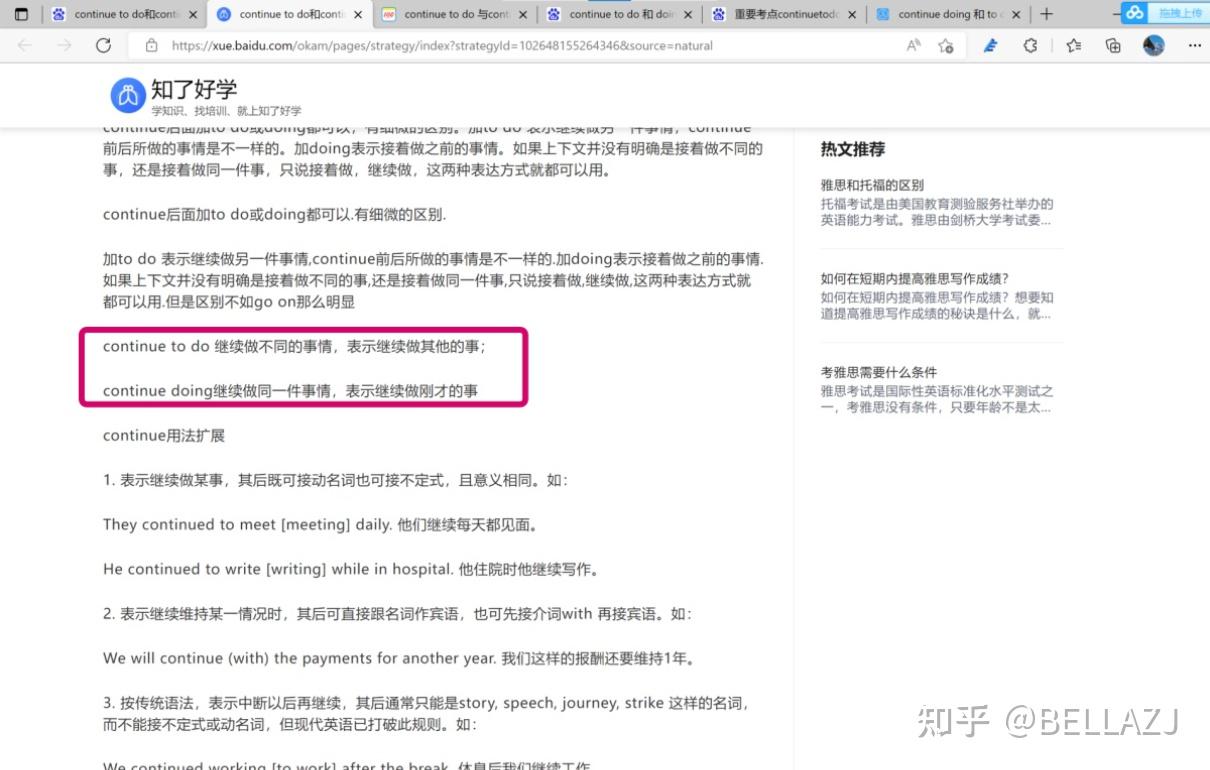Screen dimensions: 1210x770
Task: Click the 知了好学 owl logo
Action: [x=127, y=94]
